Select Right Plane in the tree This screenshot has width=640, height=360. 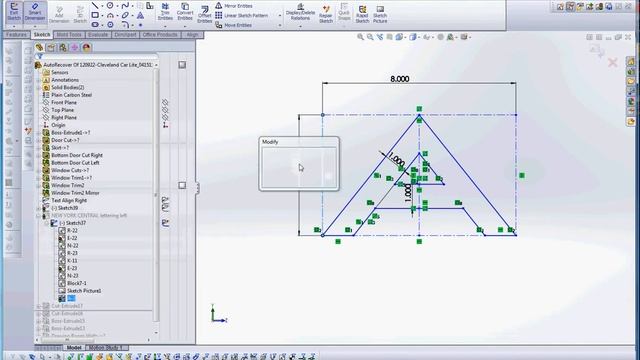(x=64, y=118)
